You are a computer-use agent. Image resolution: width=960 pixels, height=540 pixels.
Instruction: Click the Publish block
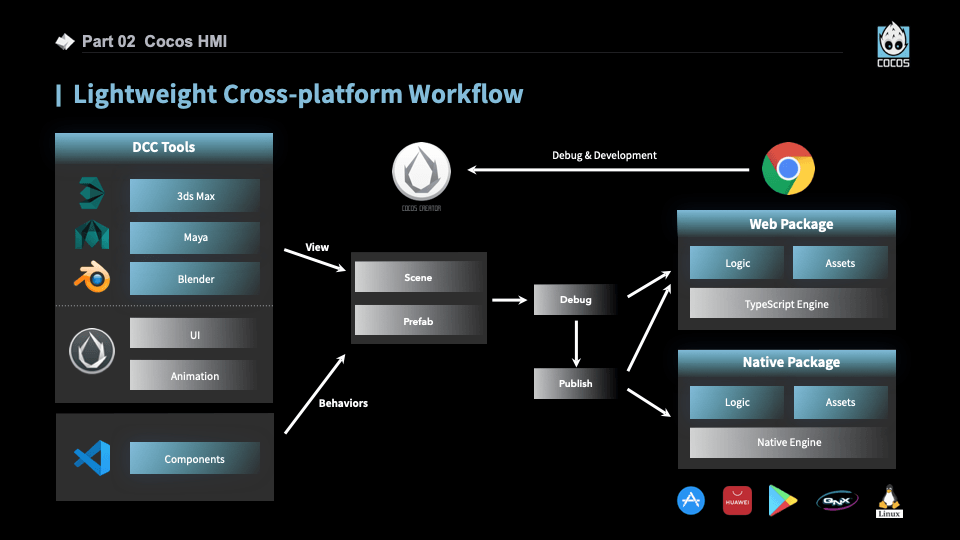click(x=575, y=383)
